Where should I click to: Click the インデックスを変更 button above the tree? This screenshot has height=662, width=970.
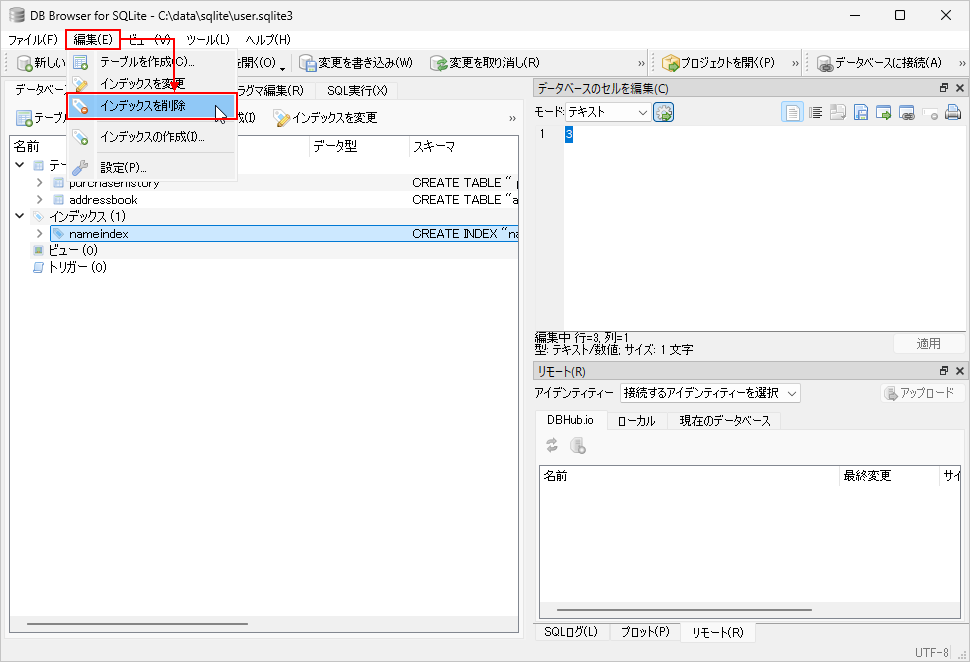pyautogui.click(x=326, y=118)
